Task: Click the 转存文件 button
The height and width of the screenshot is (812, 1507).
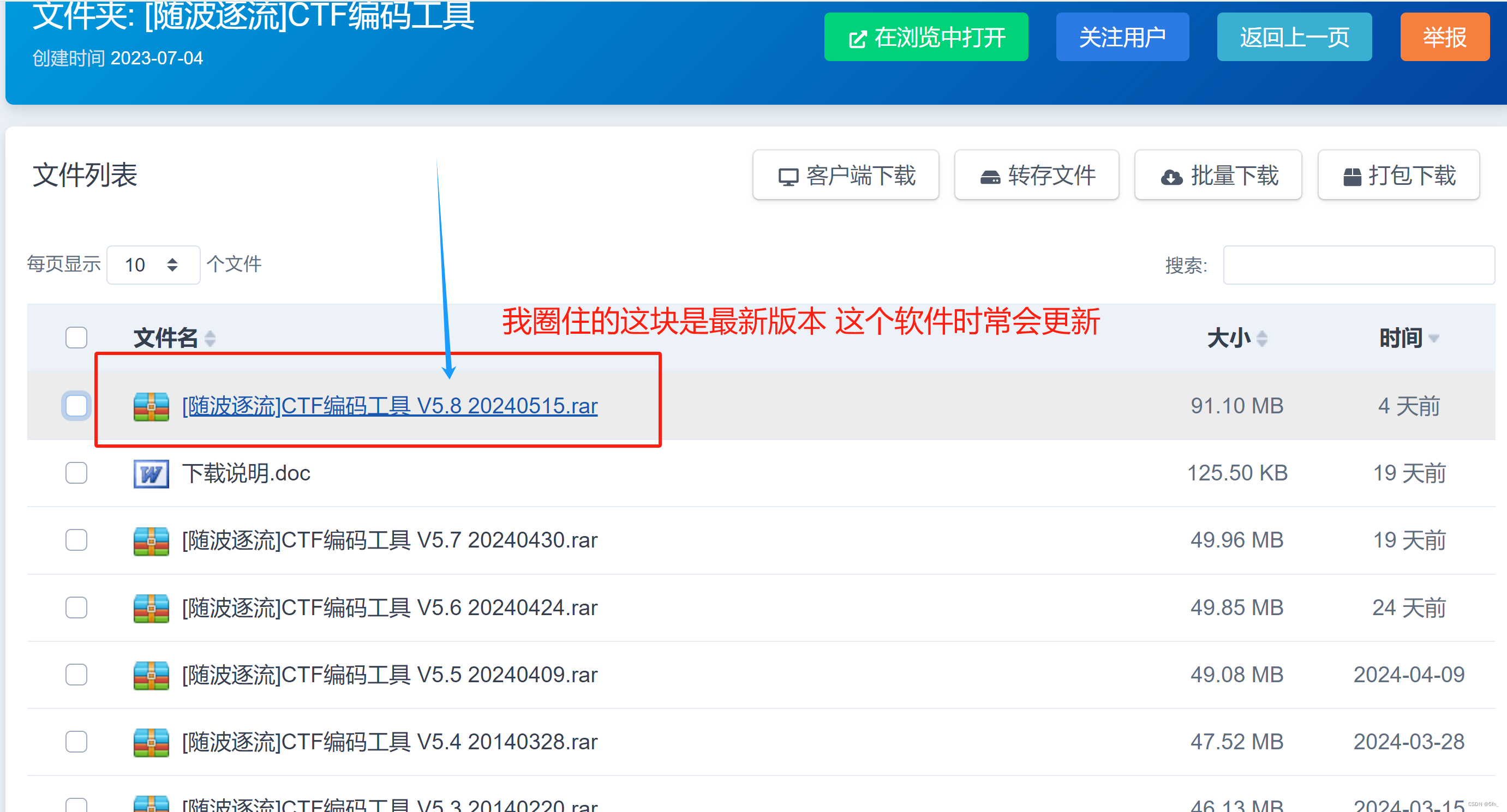Action: point(1036,176)
